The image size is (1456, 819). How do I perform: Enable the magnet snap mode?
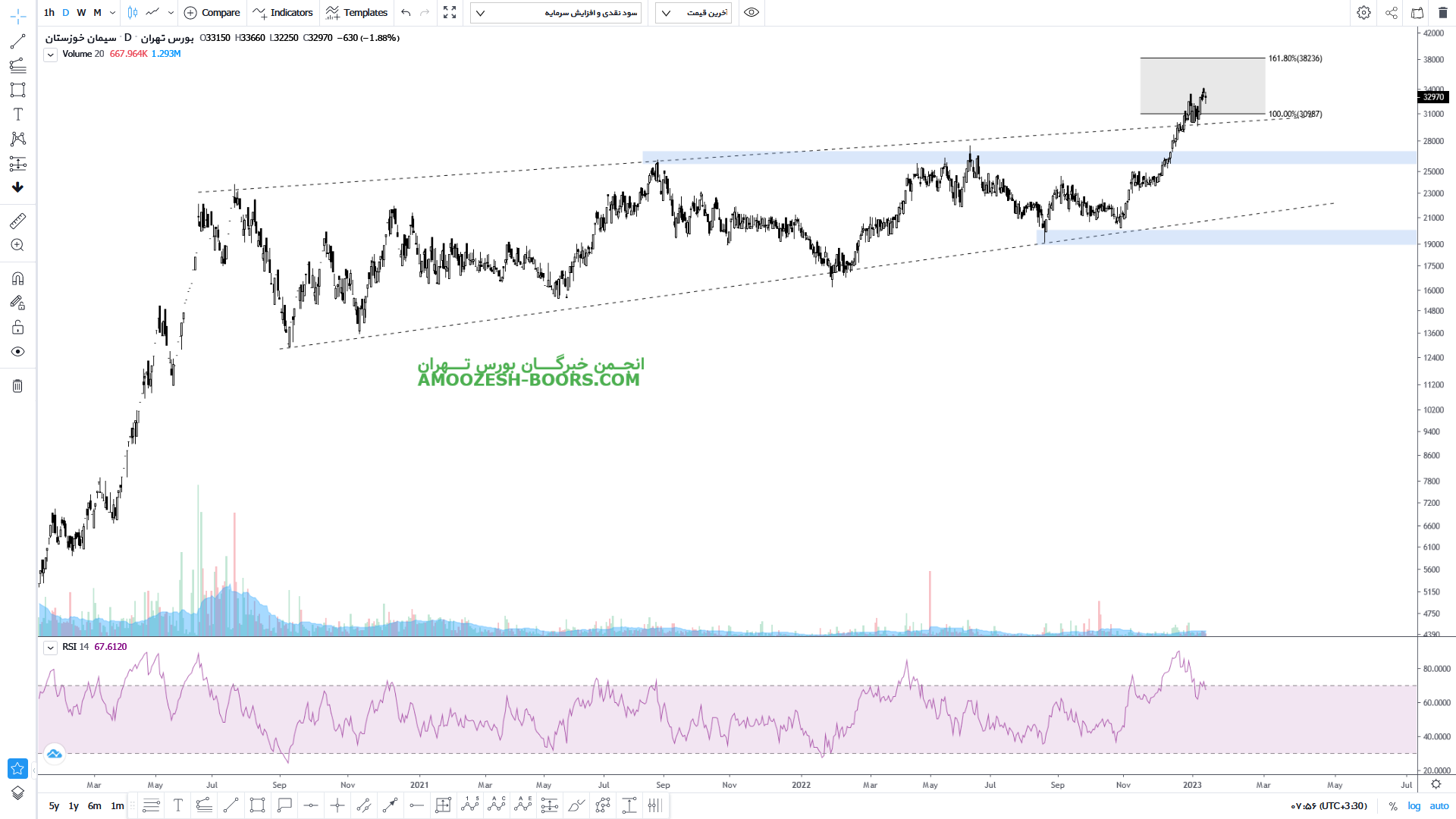17,278
